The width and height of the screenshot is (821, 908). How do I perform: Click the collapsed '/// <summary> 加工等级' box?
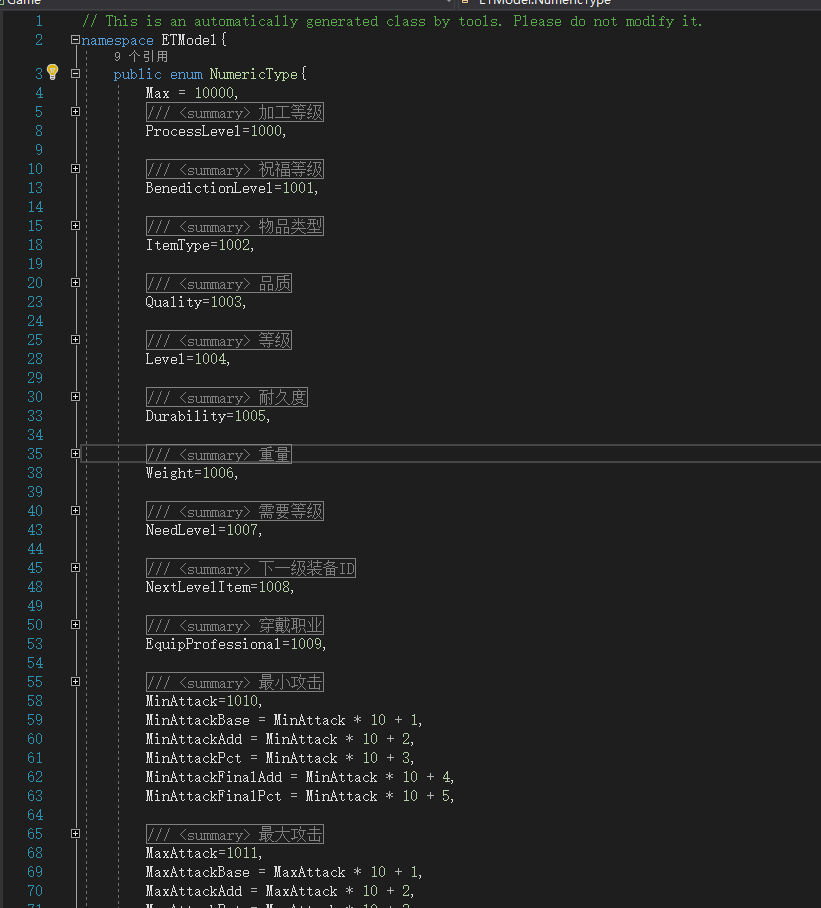[x=234, y=112]
